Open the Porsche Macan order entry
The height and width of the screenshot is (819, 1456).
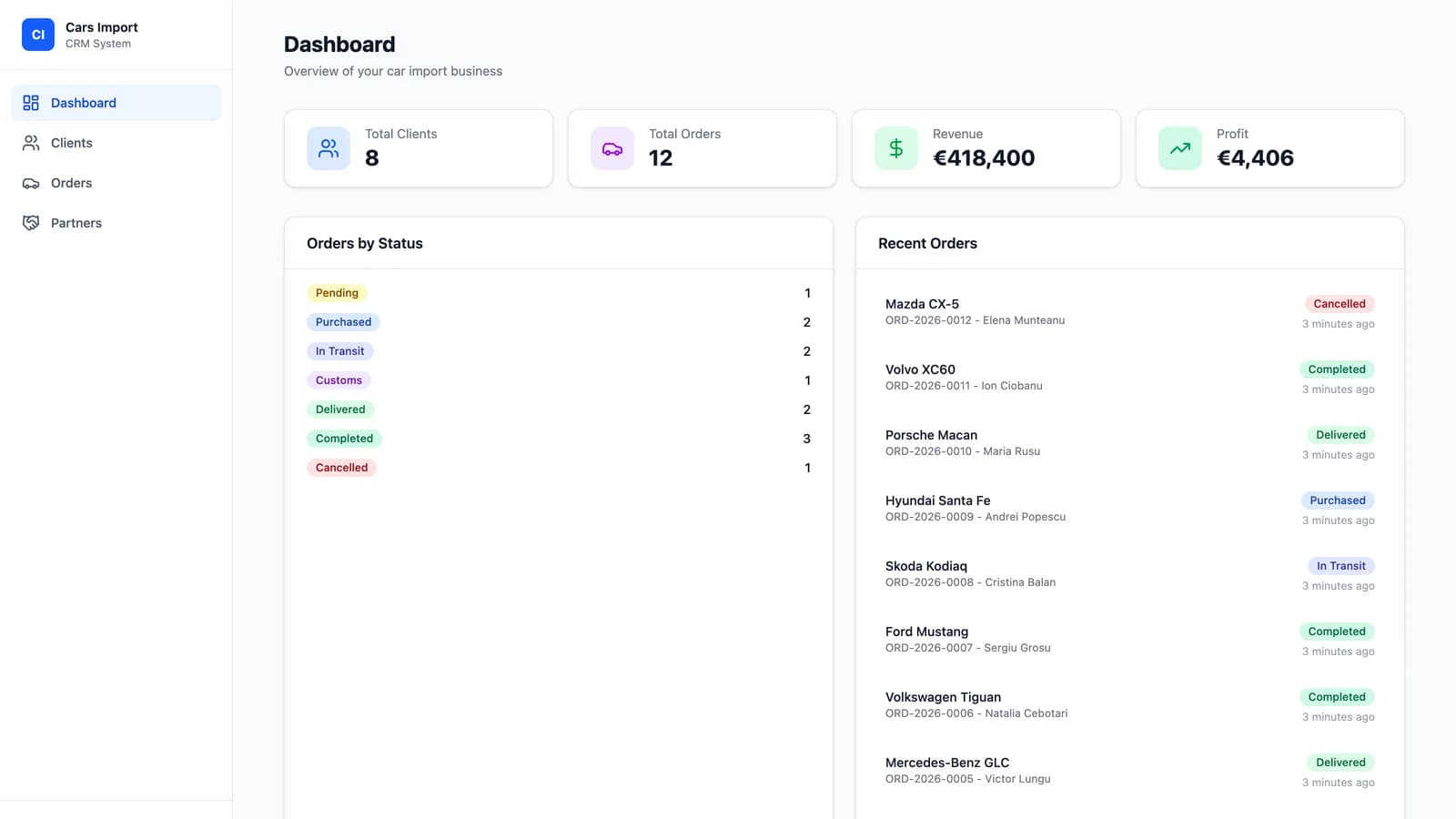pos(1130,444)
